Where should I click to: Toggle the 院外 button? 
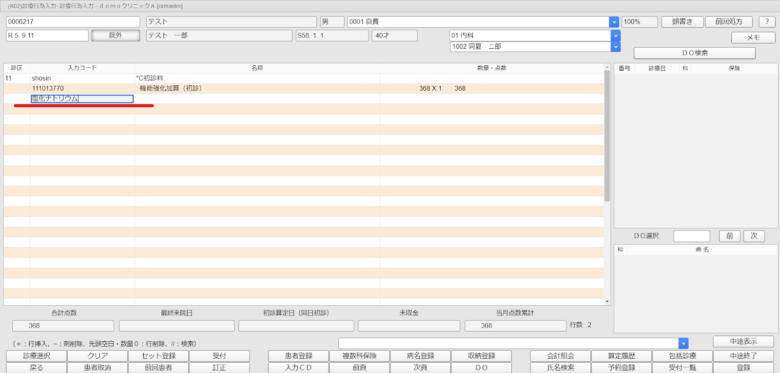[115, 36]
